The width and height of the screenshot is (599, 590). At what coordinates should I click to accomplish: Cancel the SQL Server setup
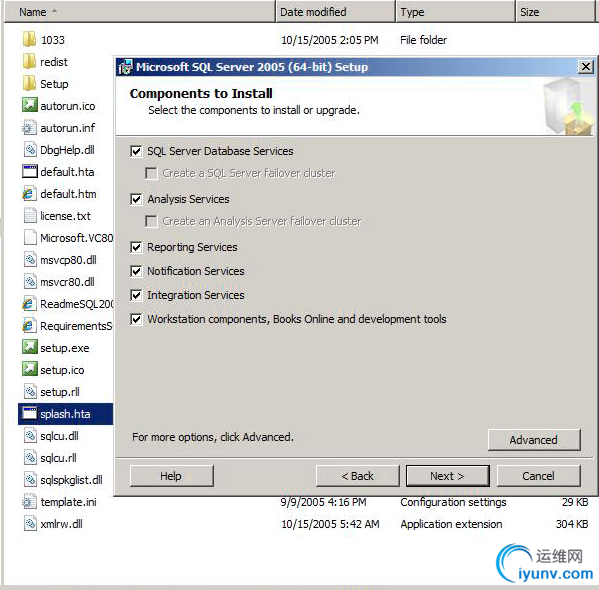pyautogui.click(x=539, y=476)
